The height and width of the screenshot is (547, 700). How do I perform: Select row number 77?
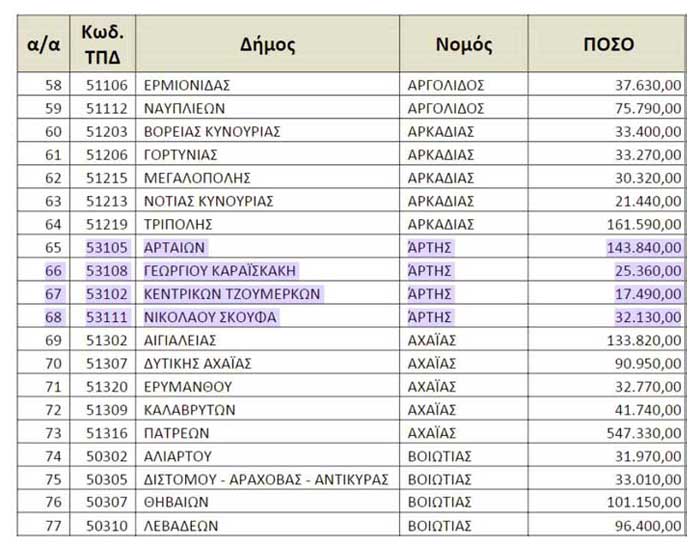(x=53, y=525)
